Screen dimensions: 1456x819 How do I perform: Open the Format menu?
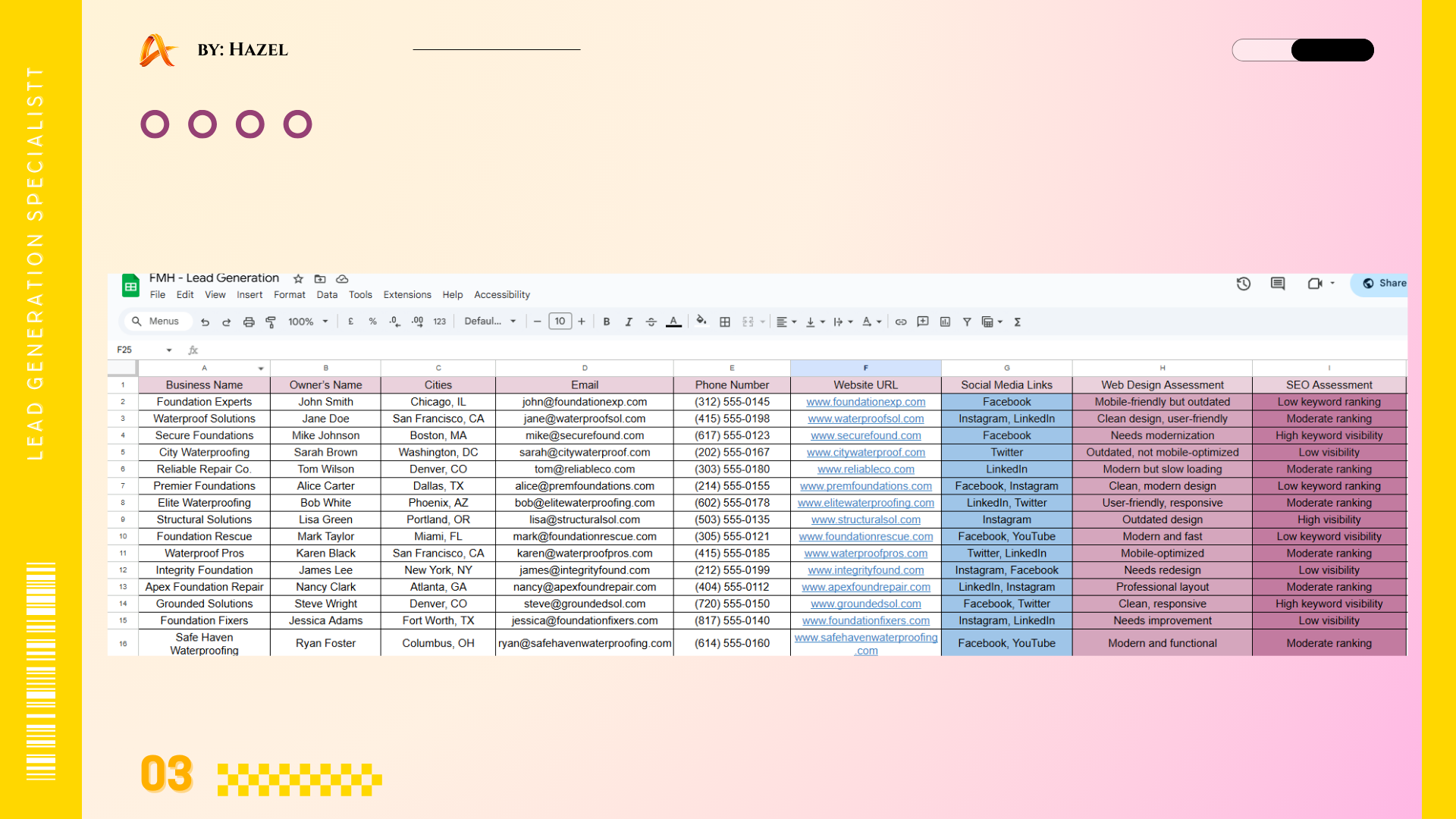pos(289,295)
